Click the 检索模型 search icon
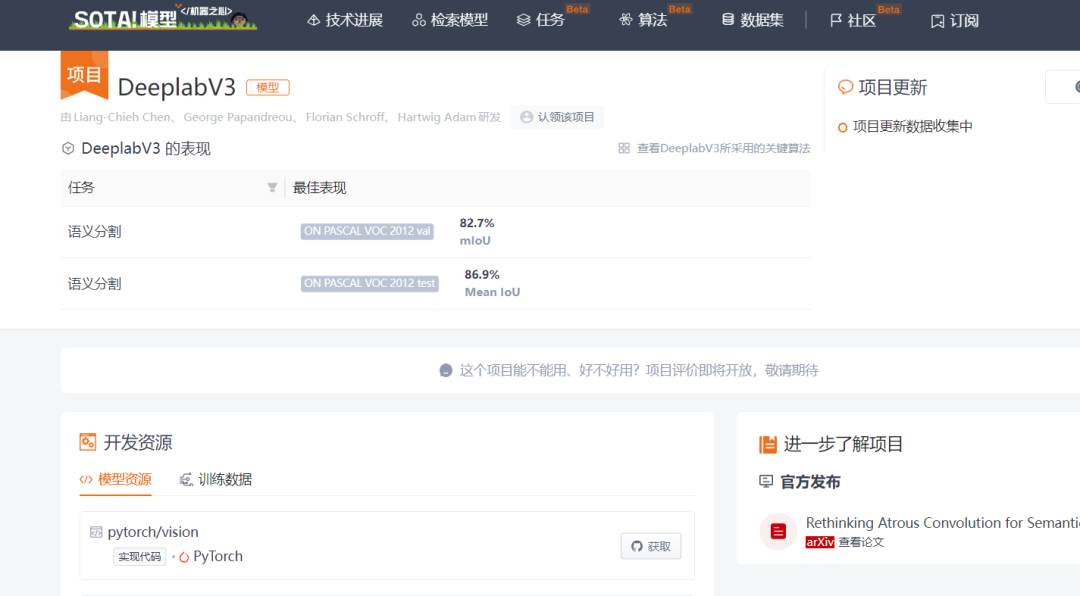The image size is (1080, 596). pos(419,19)
